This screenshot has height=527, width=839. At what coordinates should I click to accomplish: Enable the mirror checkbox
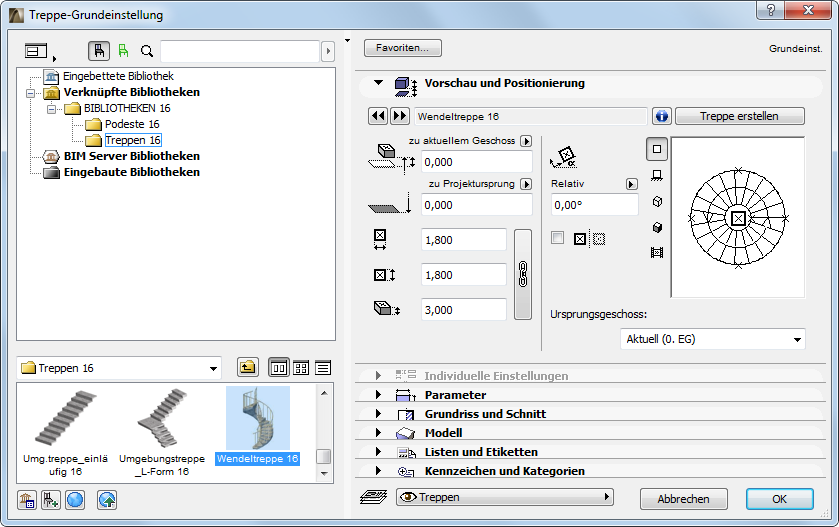558,238
